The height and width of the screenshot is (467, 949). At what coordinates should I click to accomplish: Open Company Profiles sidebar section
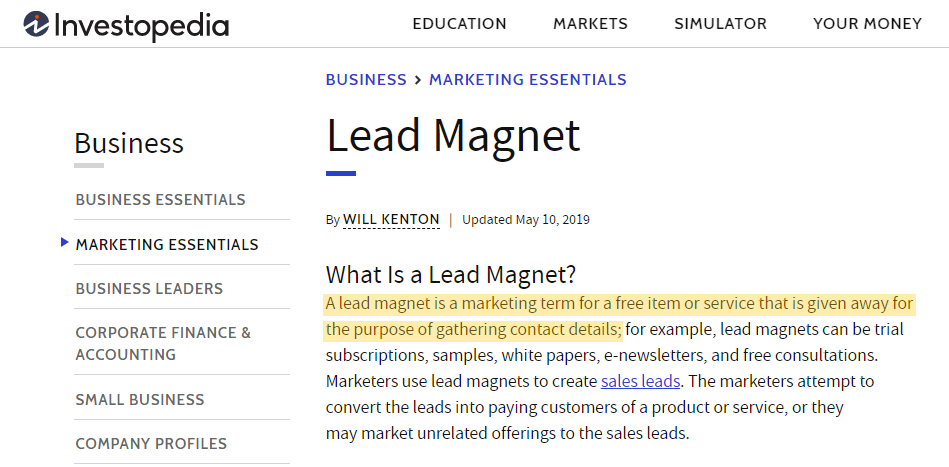[x=151, y=444]
